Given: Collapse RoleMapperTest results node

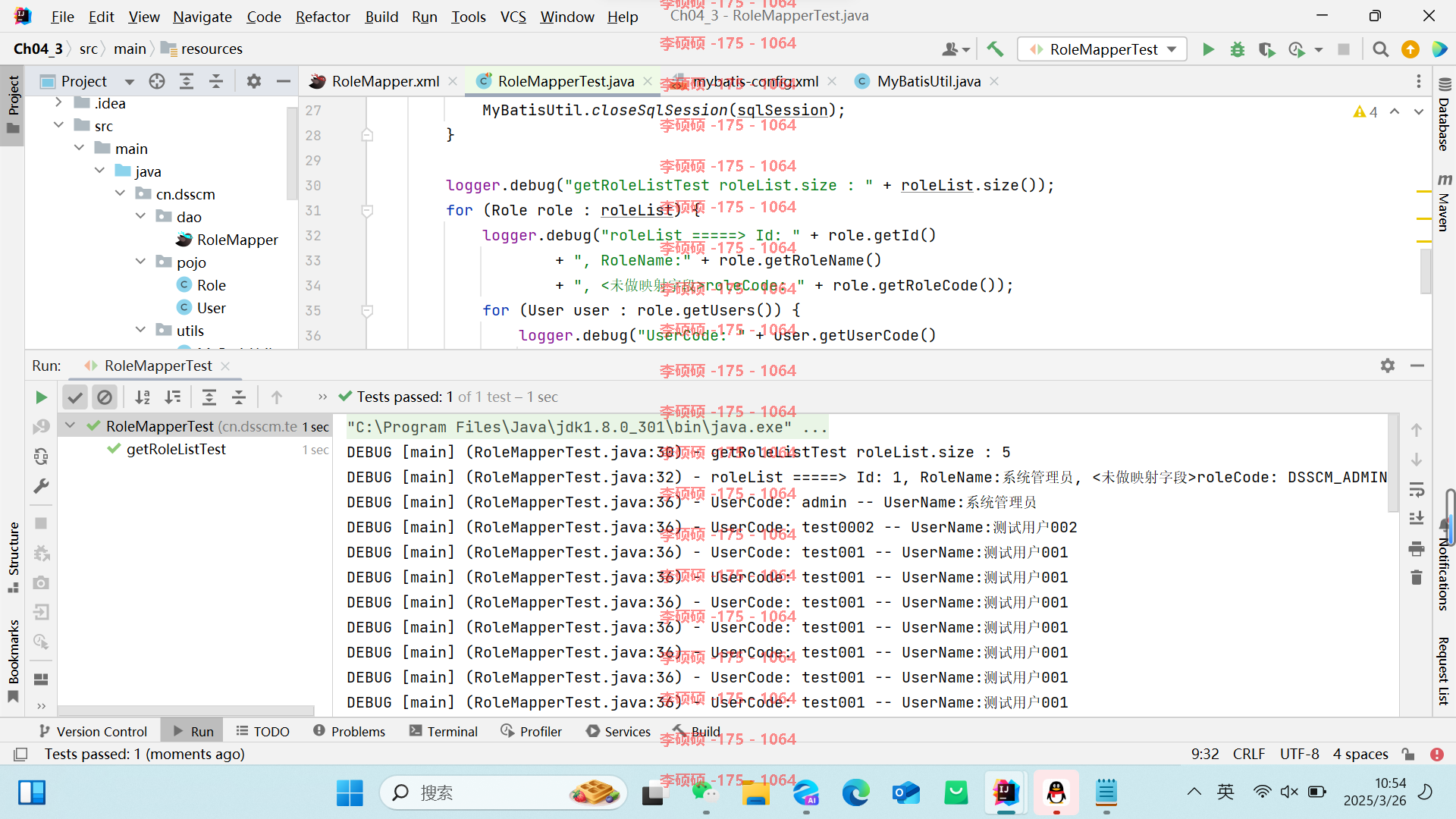Looking at the screenshot, I should [71, 425].
